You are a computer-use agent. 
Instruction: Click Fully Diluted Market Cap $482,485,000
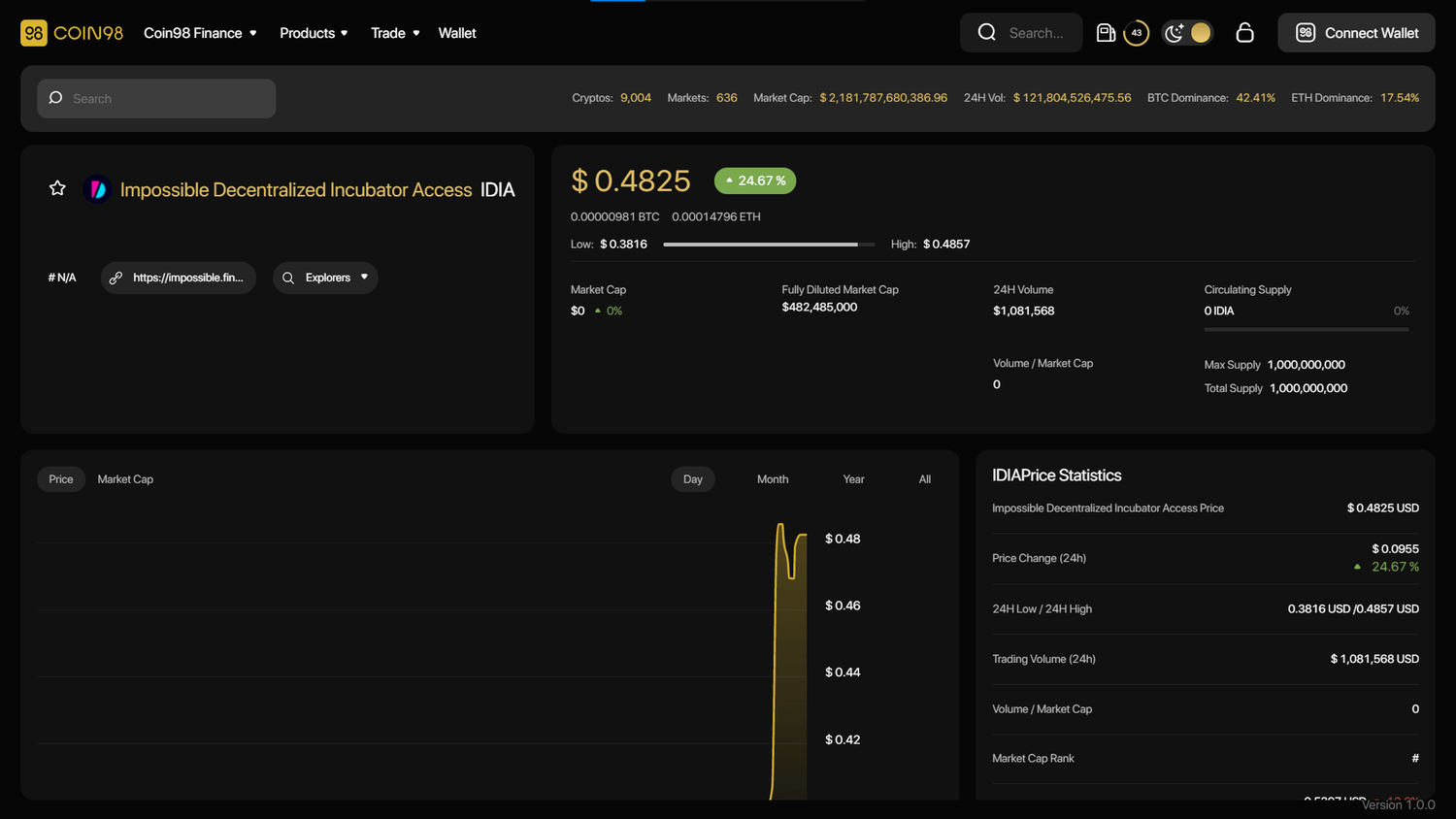click(819, 307)
